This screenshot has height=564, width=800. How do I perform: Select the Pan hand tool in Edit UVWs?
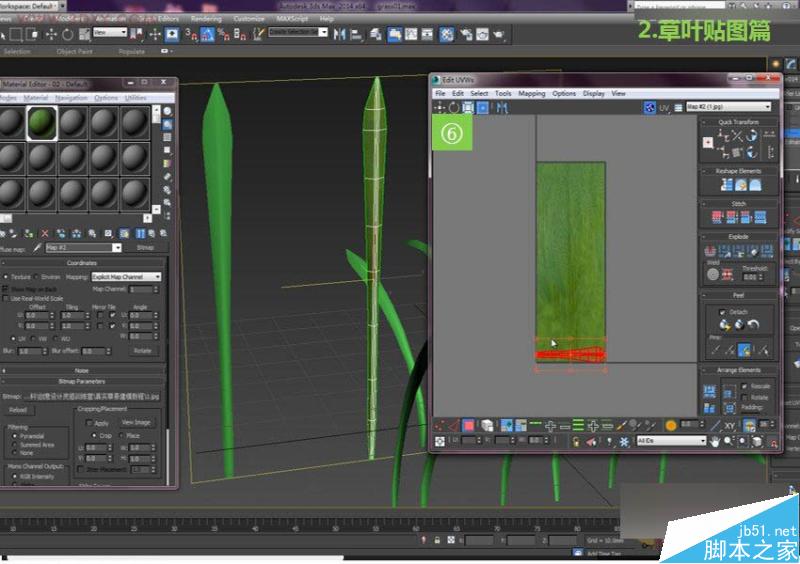[715, 441]
